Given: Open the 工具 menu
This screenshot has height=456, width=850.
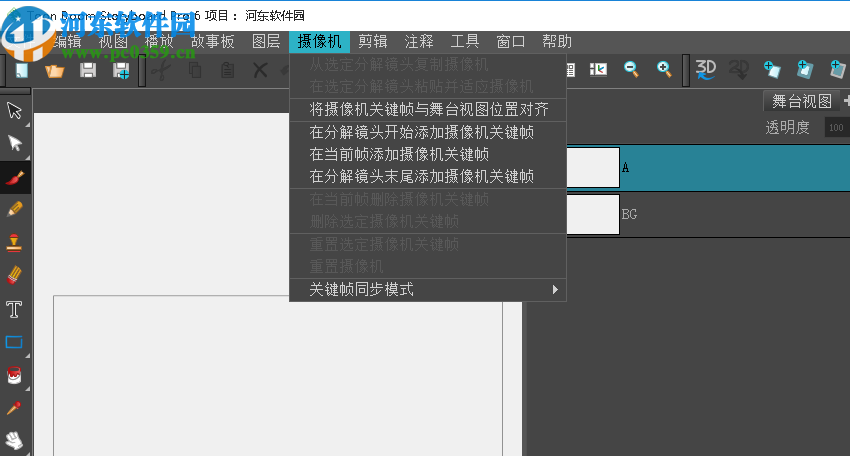Looking at the screenshot, I should click(x=465, y=42).
